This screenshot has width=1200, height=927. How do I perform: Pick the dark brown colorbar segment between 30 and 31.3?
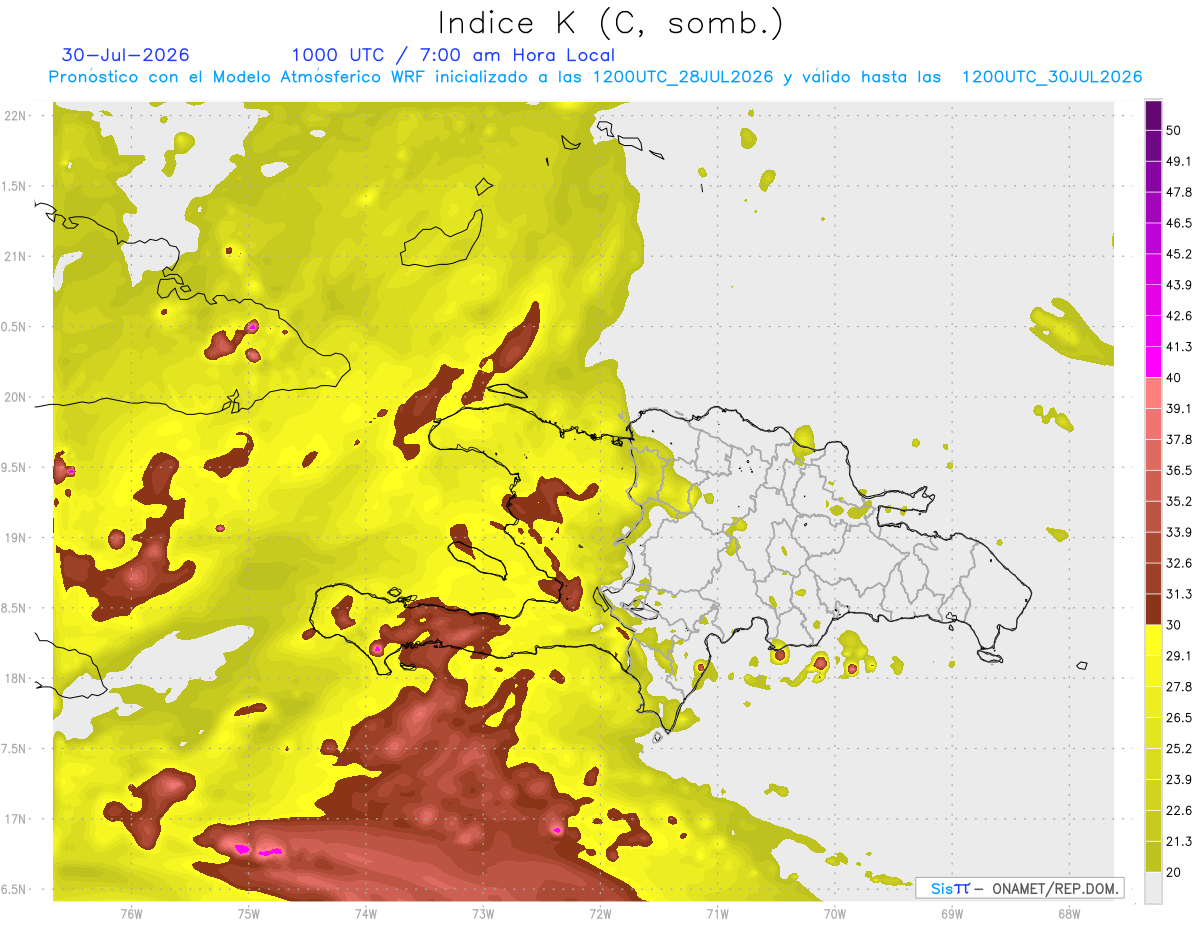pyautogui.click(x=1154, y=609)
